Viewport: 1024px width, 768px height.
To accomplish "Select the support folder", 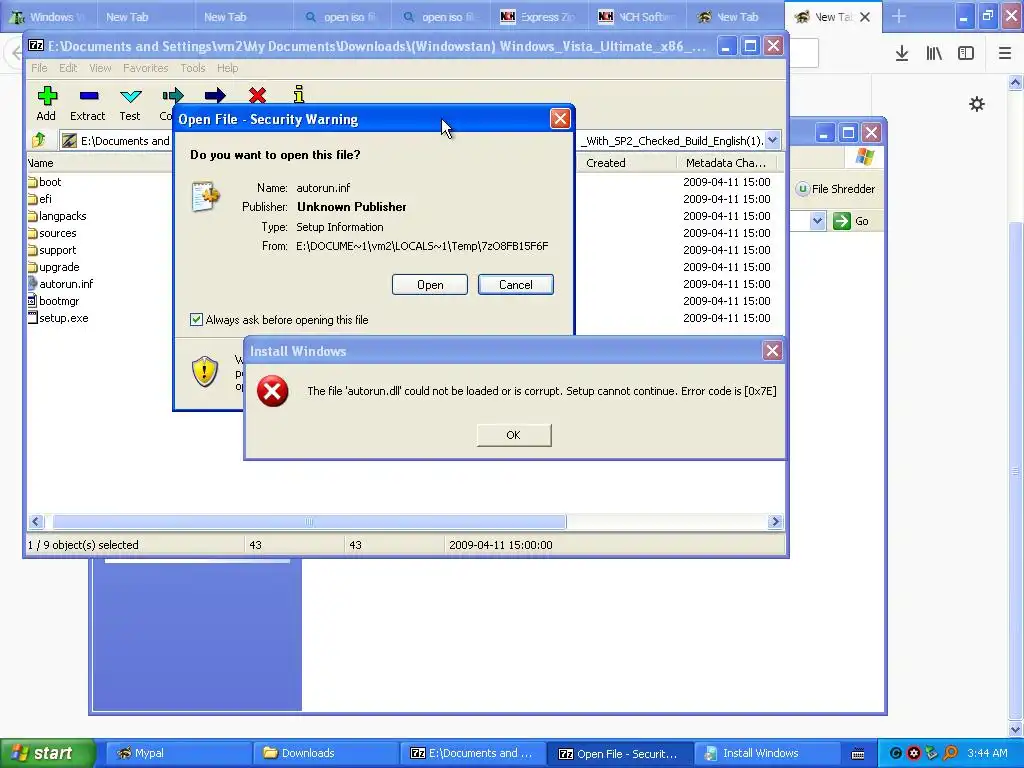I will pos(52,249).
